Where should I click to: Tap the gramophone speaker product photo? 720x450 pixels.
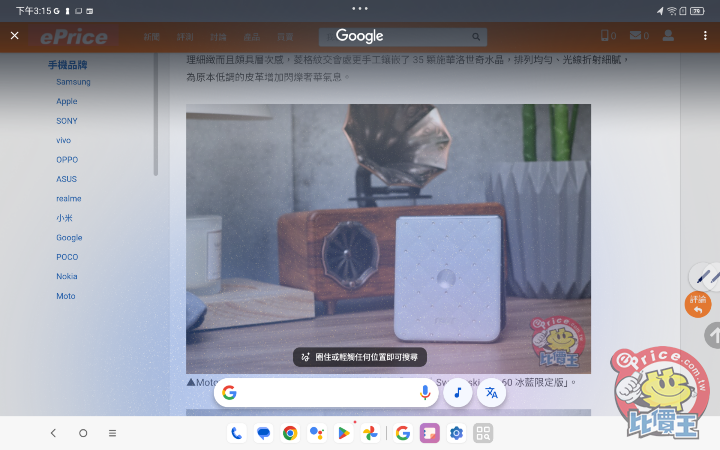pyautogui.click(x=388, y=239)
